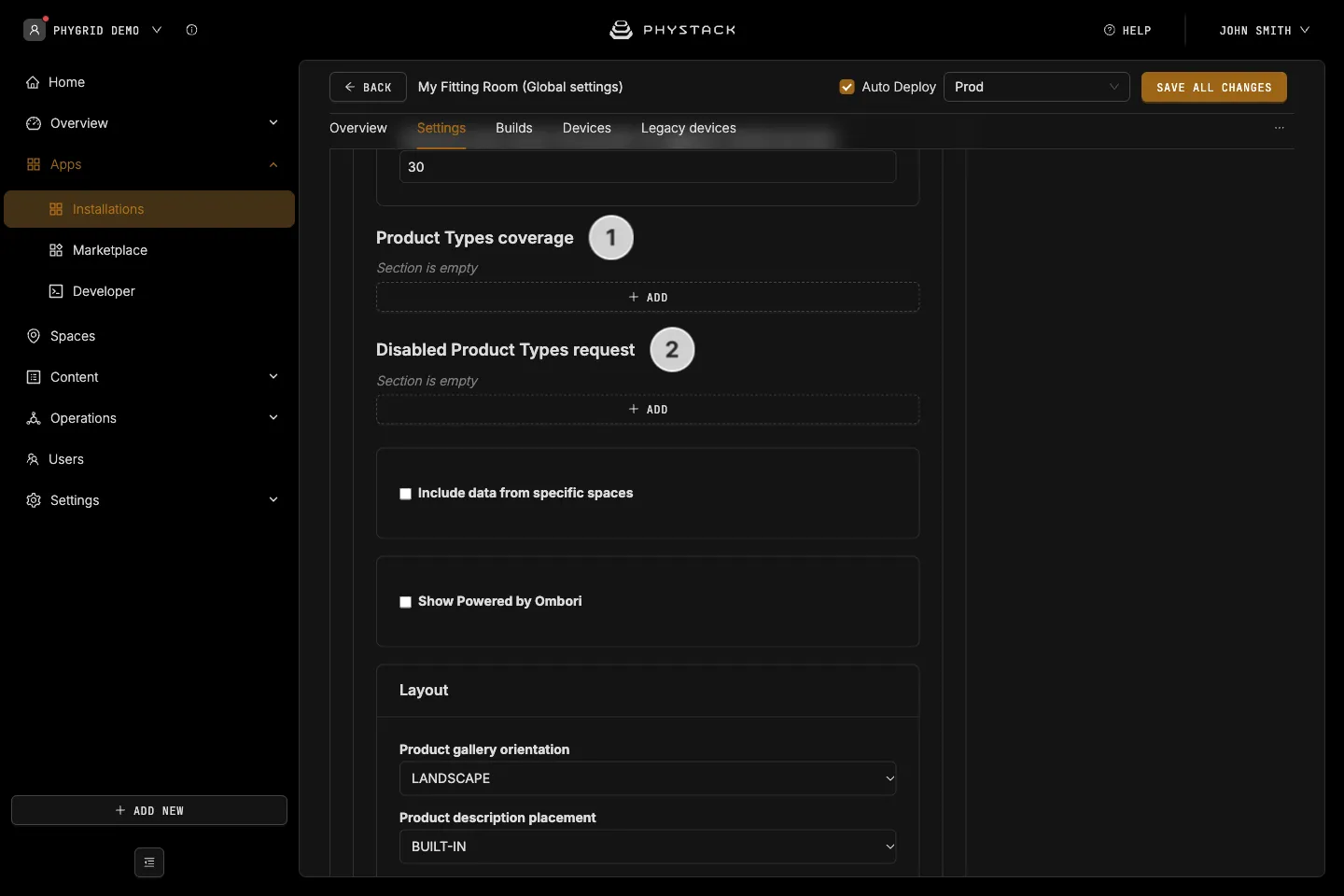Click the Settings gear icon in sidebar
1344x896 pixels.
tap(34, 500)
